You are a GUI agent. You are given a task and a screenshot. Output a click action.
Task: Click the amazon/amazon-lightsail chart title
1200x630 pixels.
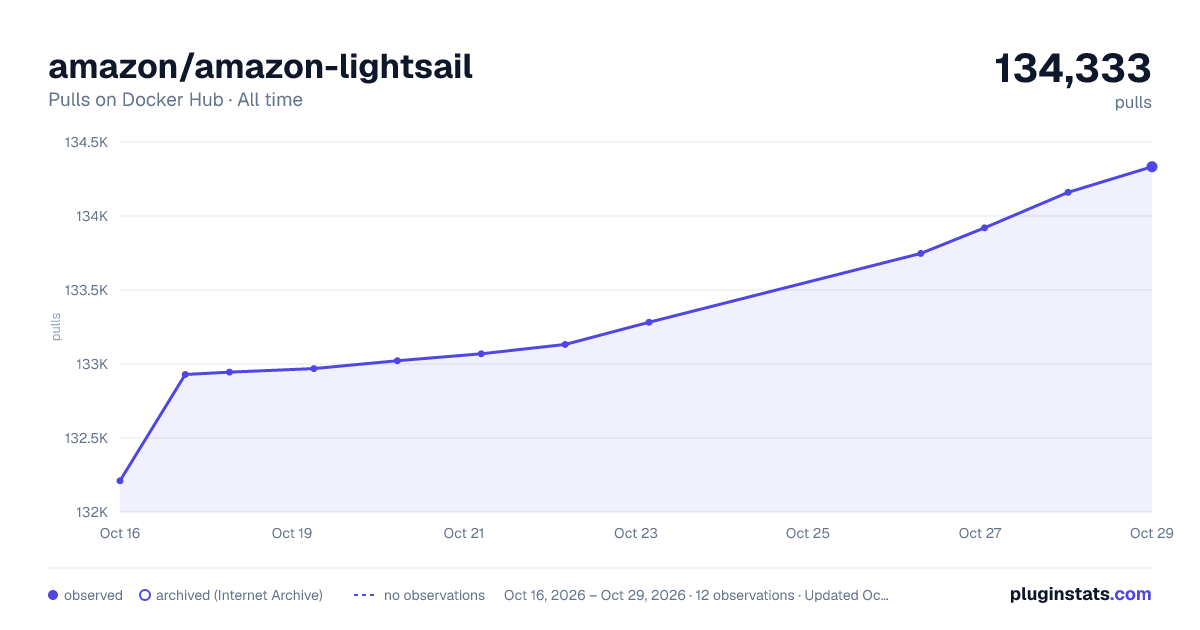[x=261, y=67]
